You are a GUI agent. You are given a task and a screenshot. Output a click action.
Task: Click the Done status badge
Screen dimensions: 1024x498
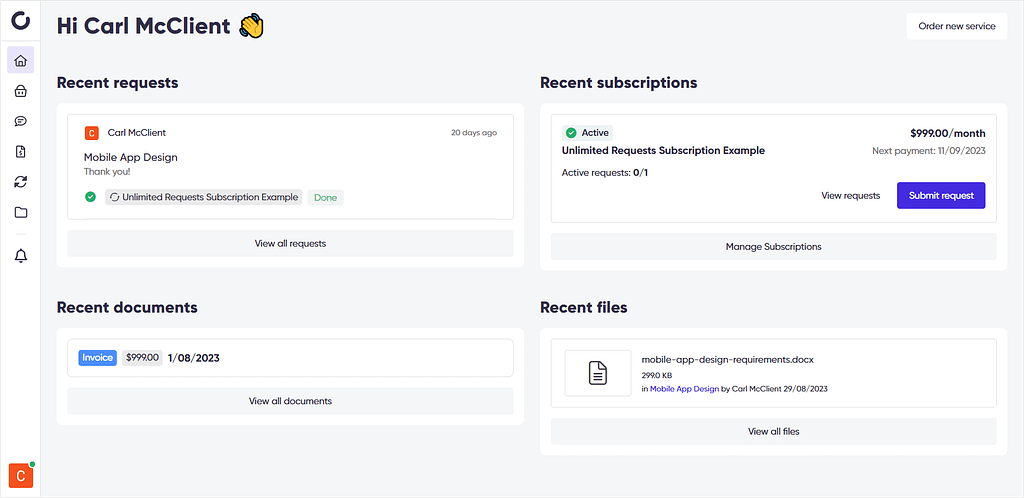coord(325,197)
